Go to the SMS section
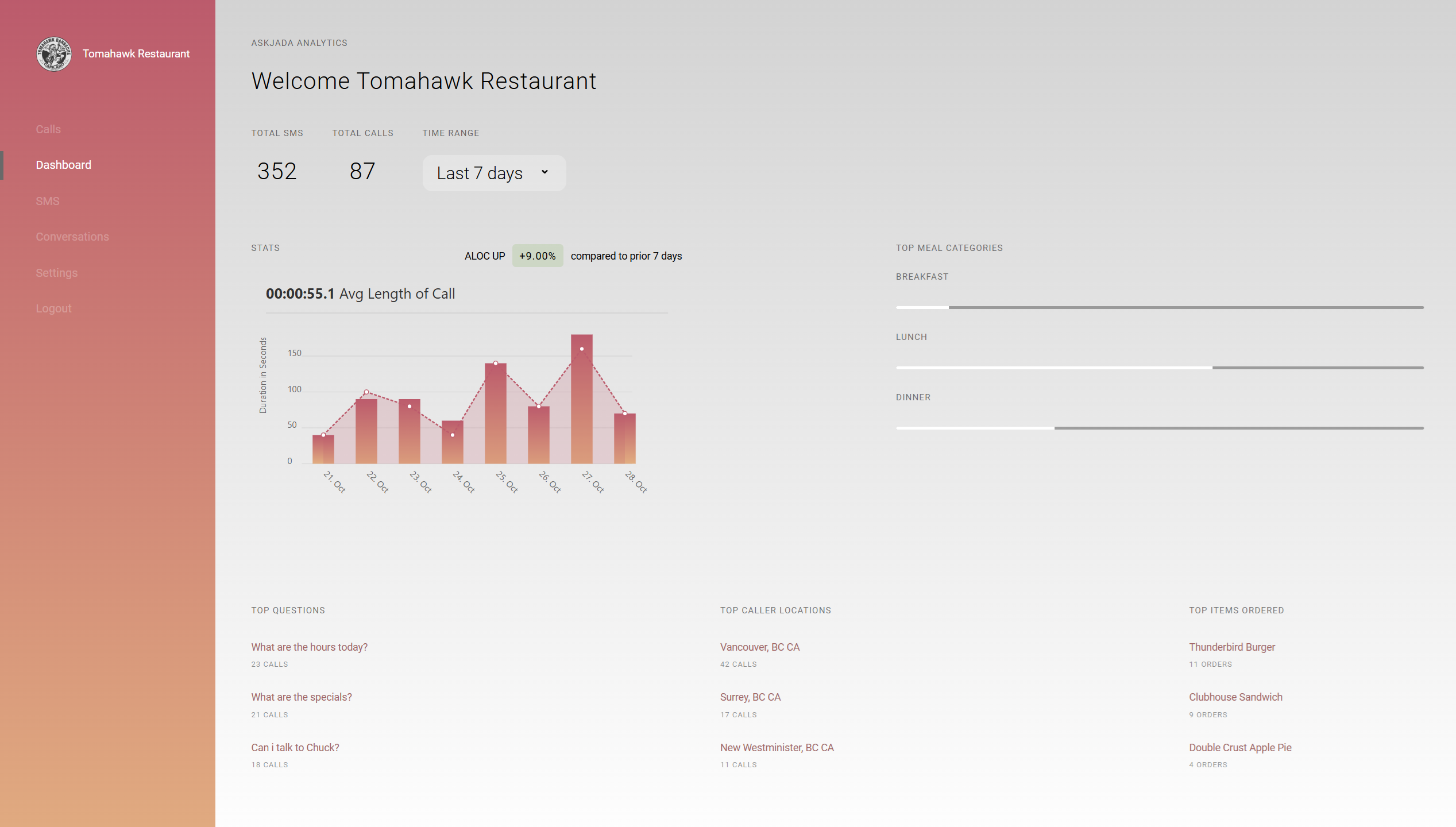This screenshot has width=1456, height=827. pos(48,201)
